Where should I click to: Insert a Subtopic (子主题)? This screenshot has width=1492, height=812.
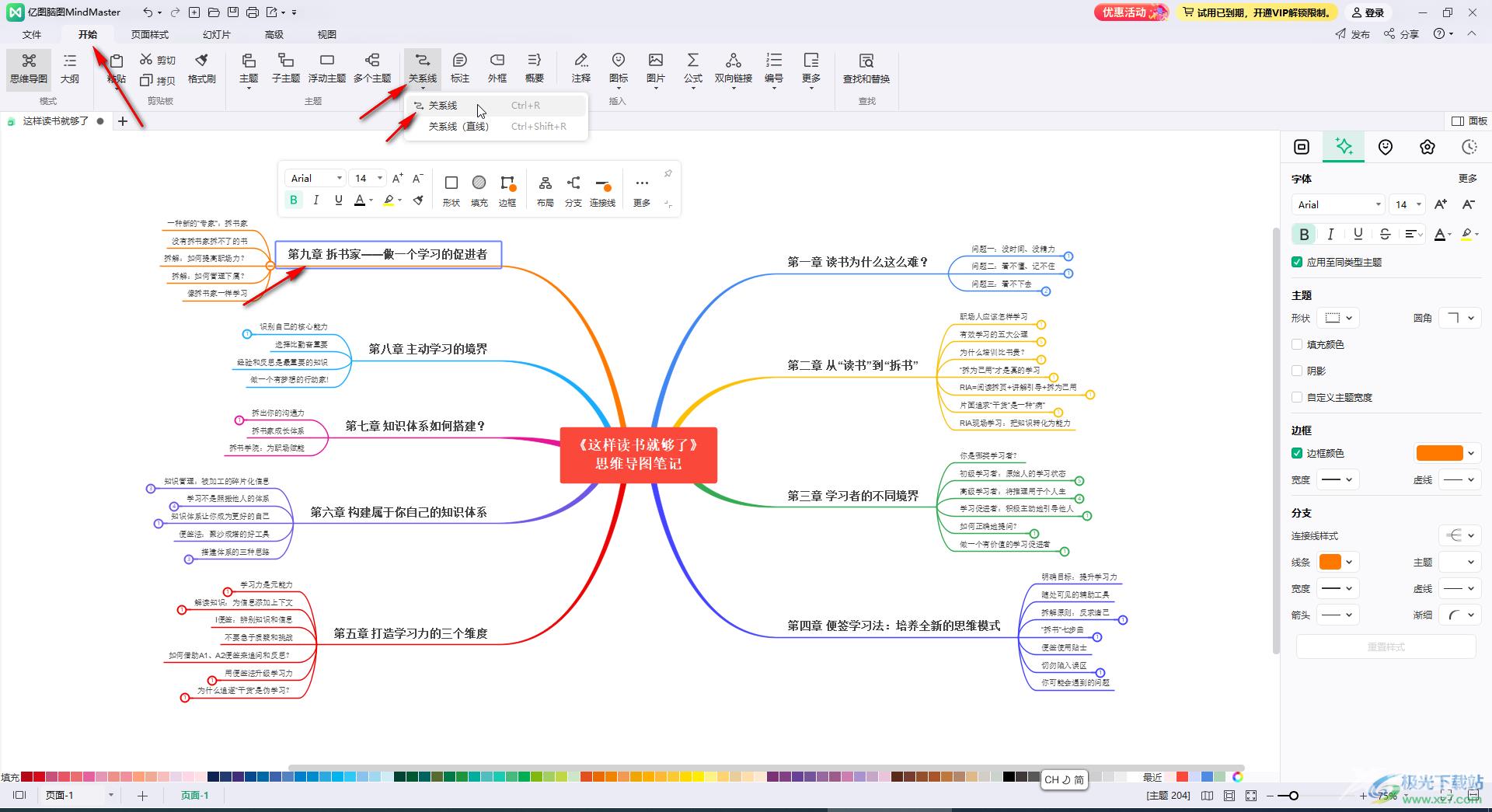tap(286, 69)
